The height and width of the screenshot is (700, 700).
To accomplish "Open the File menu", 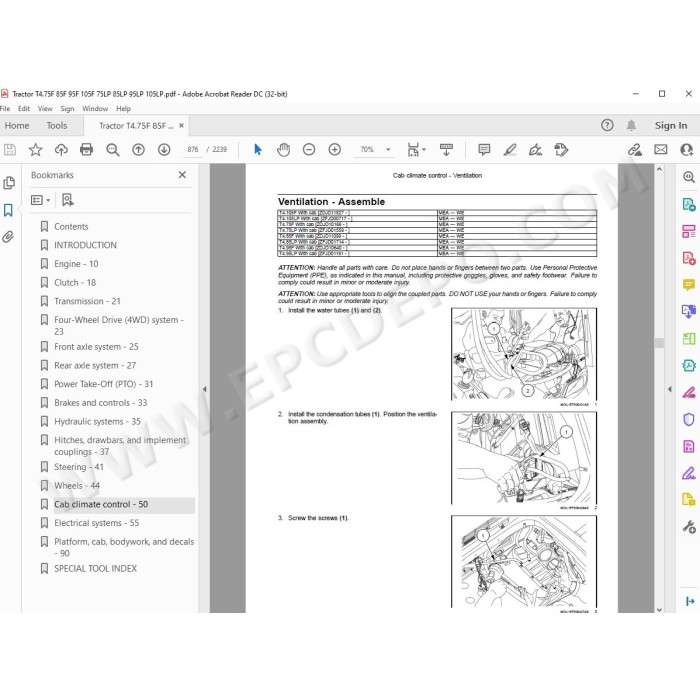I will pyautogui.click(x=5, y=108).
